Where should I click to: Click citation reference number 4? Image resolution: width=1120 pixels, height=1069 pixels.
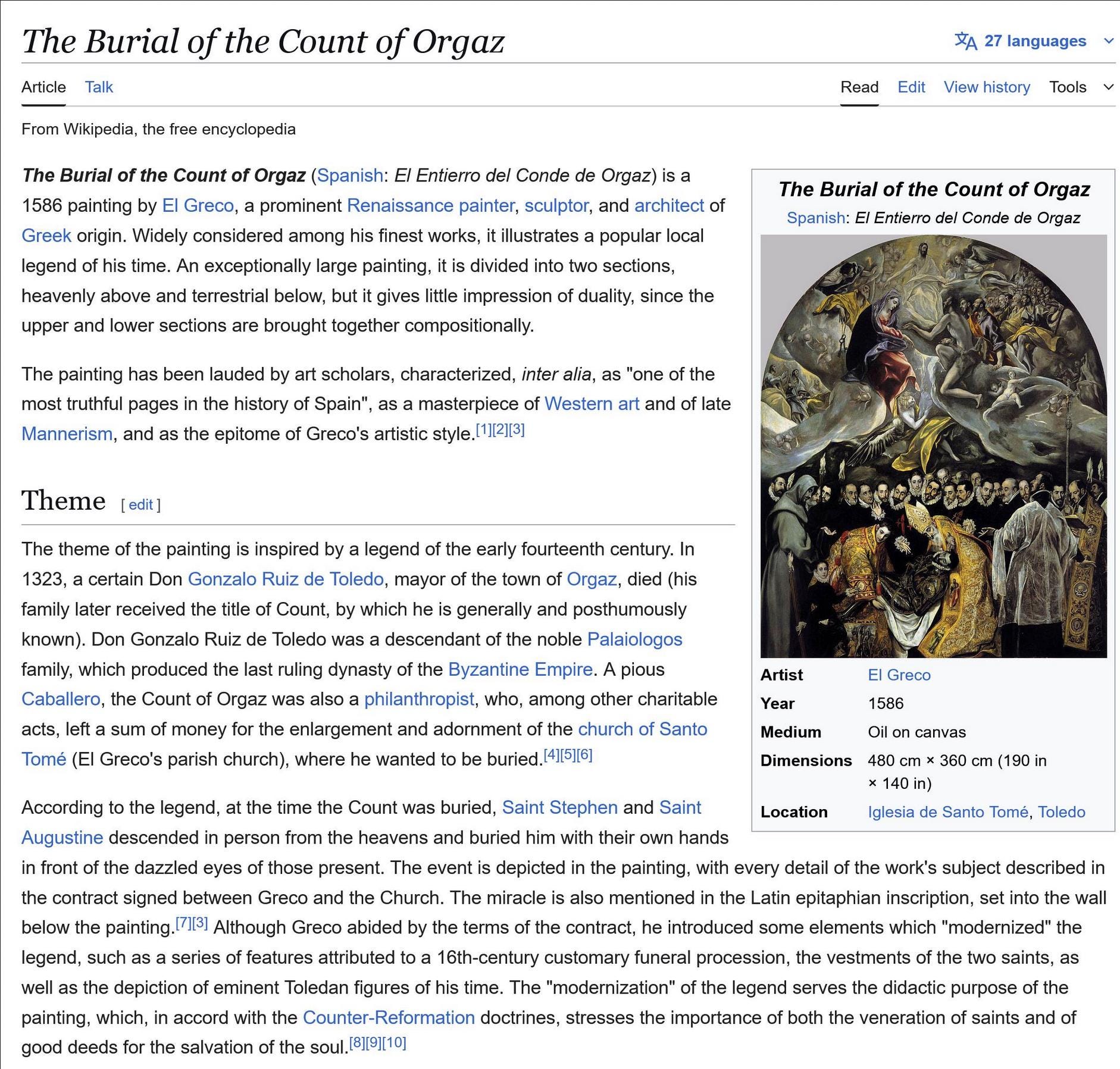point(552,755)
